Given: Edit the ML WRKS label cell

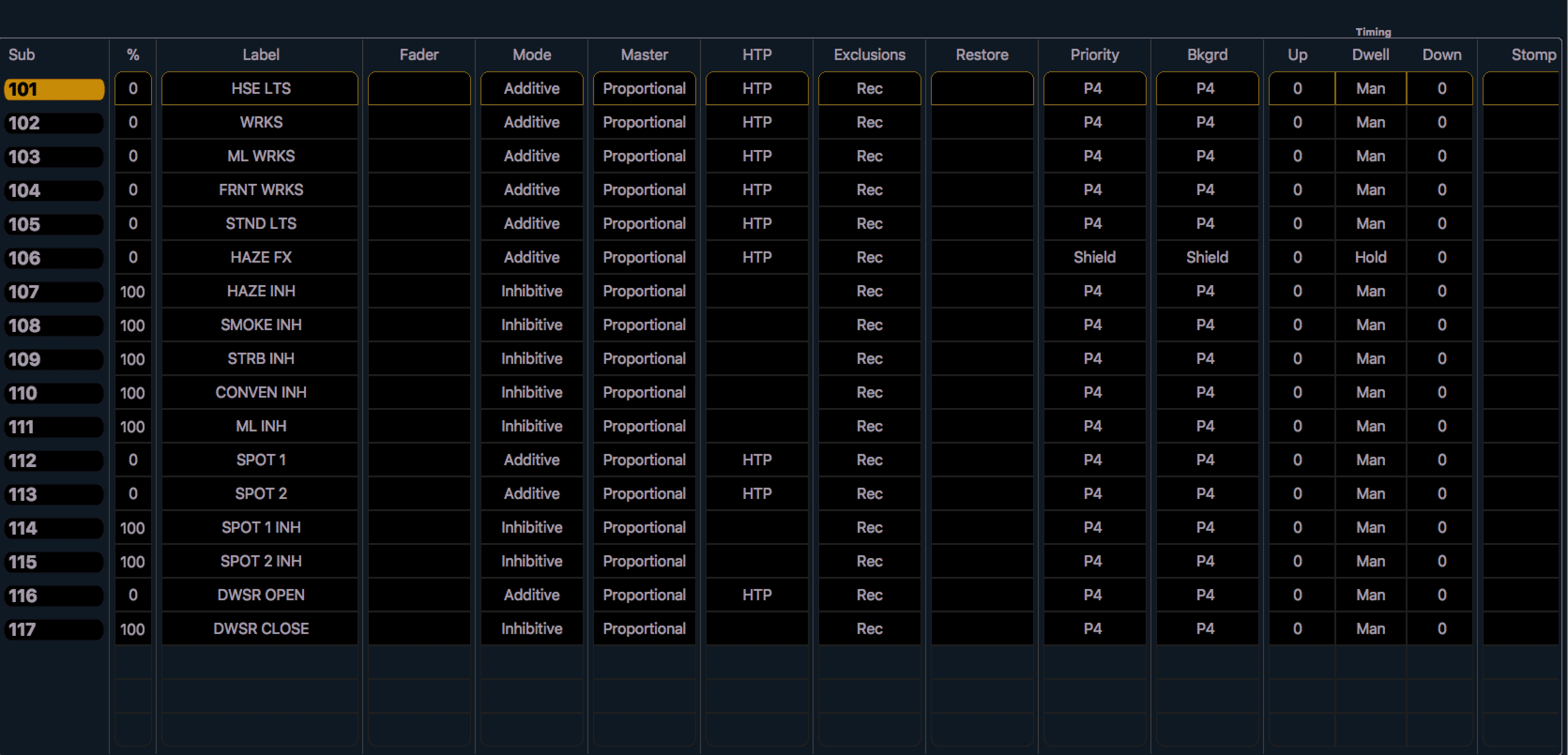Looking at the screenshot, I should [260, 156].
